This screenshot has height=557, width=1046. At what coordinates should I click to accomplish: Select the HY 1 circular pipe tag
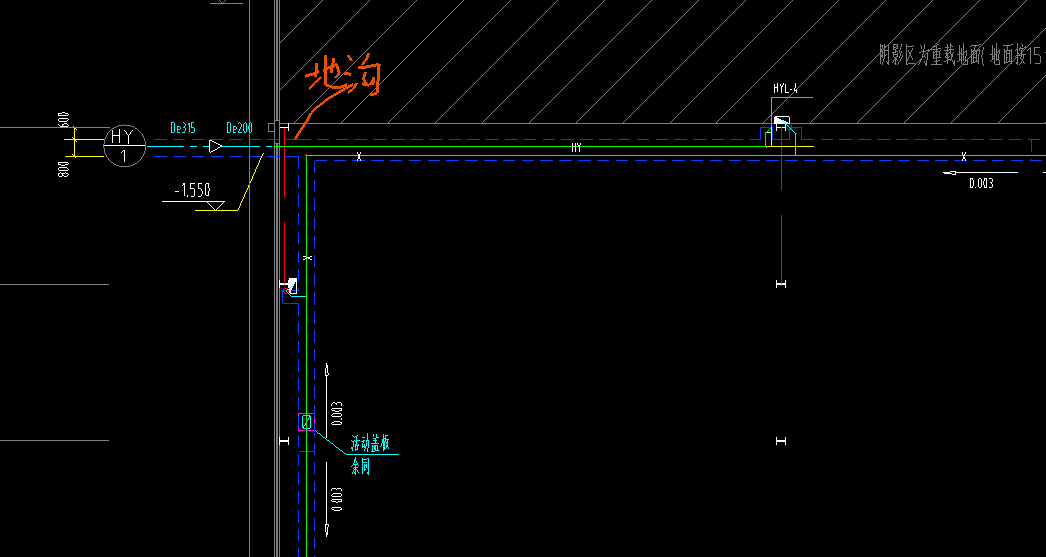(124, 145)
